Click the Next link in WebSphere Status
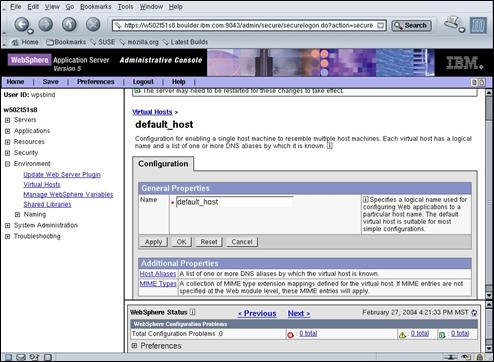This screenshot has height=362, width=494. click(299, 313)
